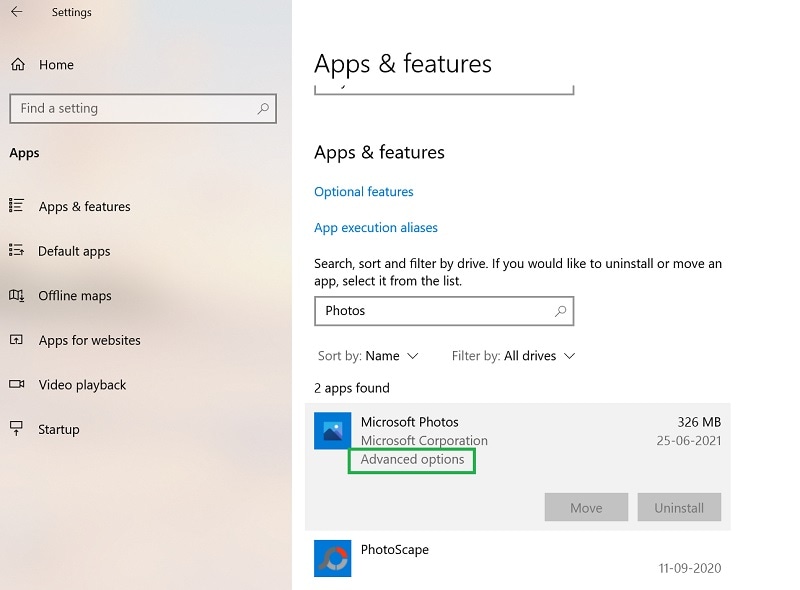Click the 25-06-2021 install date
This screenshot has width=800, height=590.
689,440
